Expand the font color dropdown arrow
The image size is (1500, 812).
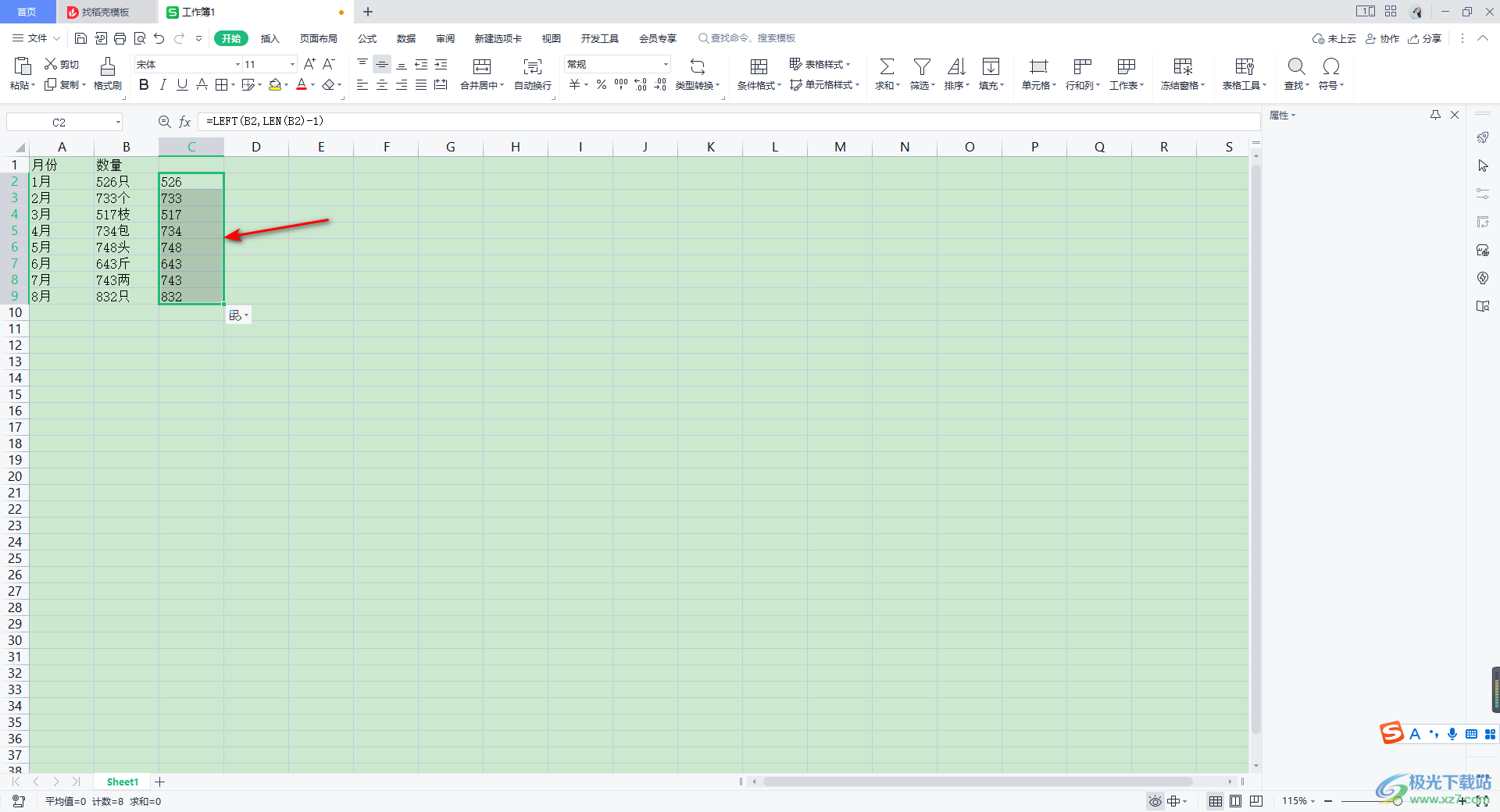tap(313, 84)
